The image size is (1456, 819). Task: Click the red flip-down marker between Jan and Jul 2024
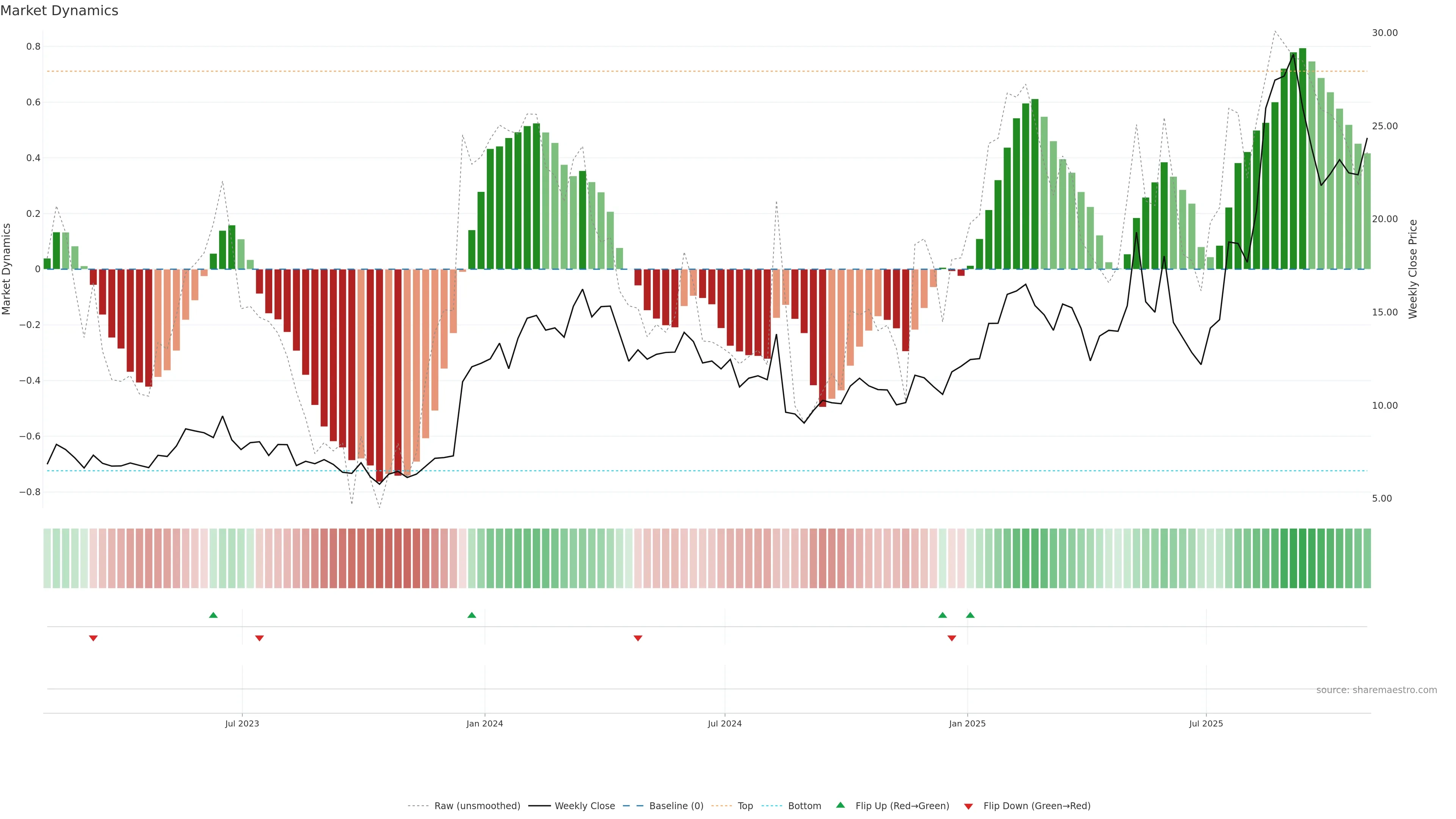point(637,638)
